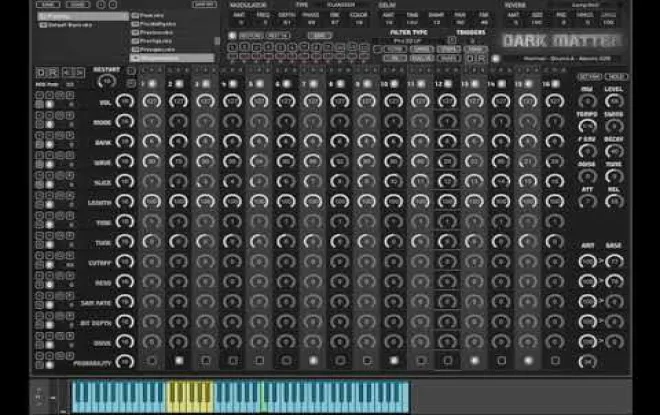Click the CUTOFF row master knob
This screenshot has height=415, width=660.
click(125, 262)
